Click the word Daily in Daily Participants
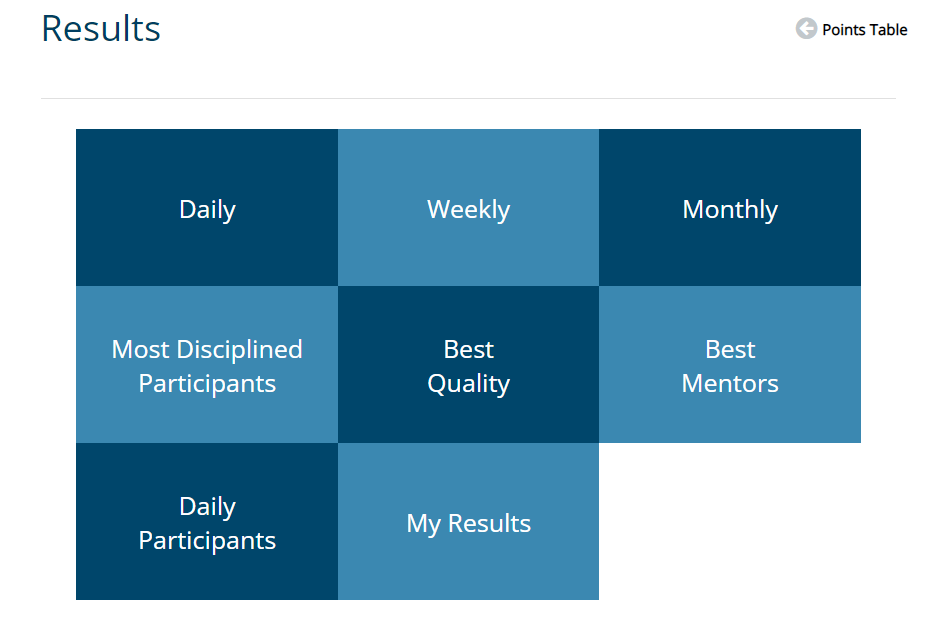This screenshot has width=939, height=617. (207, 507)
